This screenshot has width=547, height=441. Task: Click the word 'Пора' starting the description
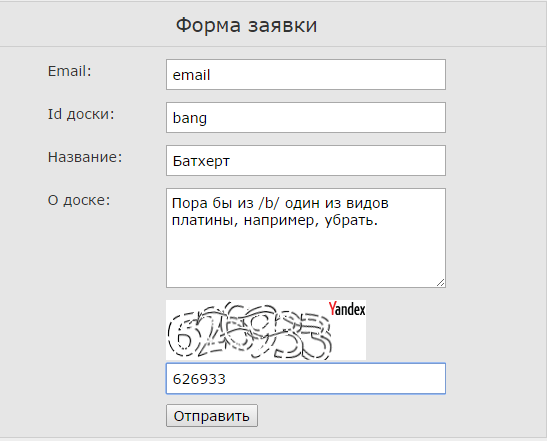pos(190,203)
